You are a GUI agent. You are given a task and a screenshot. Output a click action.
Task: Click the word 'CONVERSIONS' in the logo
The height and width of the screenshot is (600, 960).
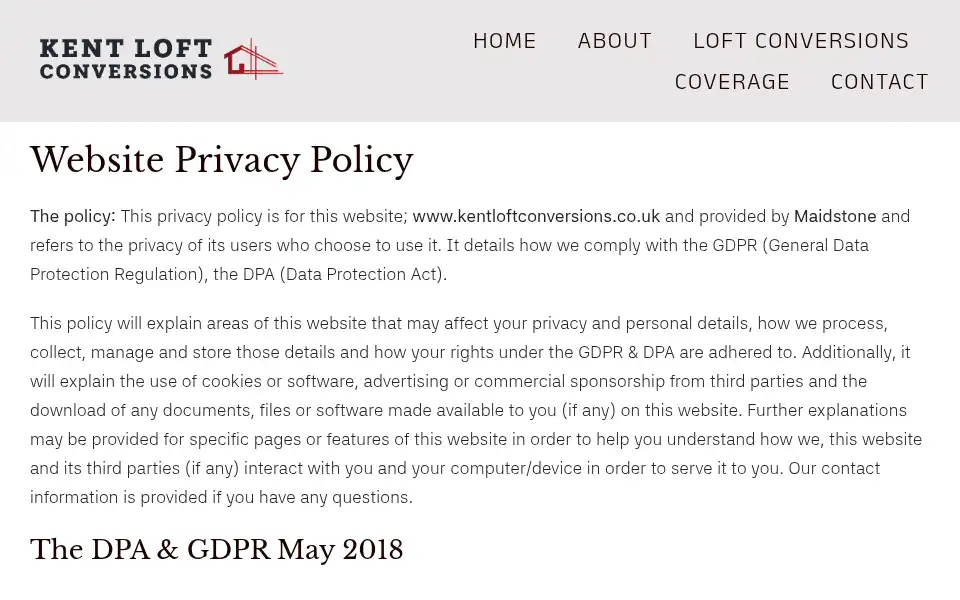point(126,71)
